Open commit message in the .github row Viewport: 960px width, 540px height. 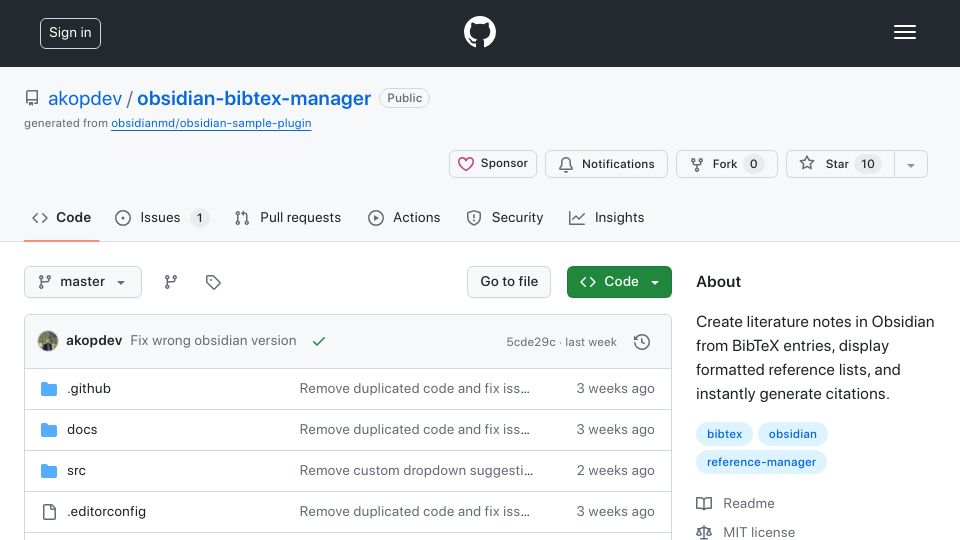414,389
